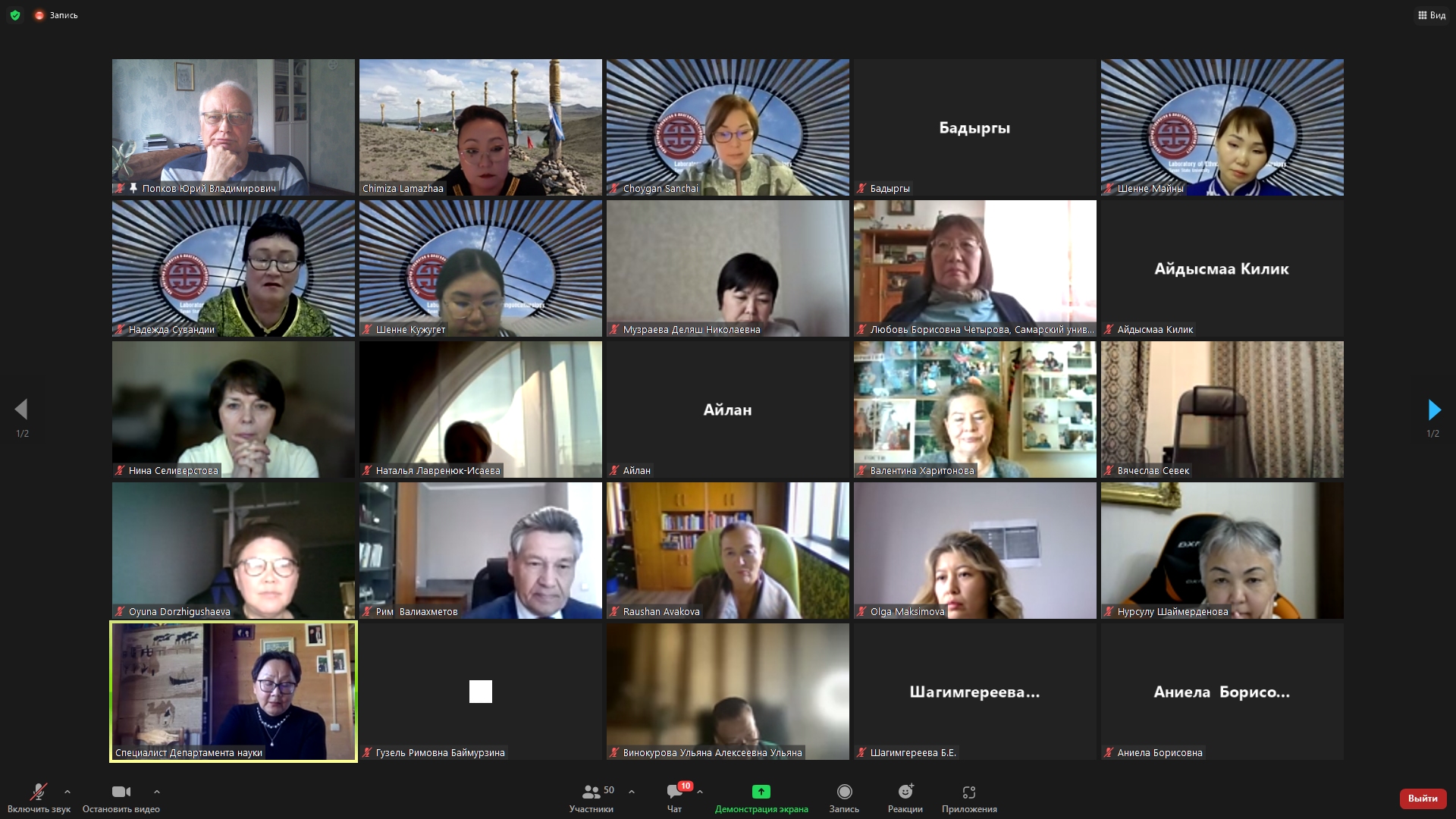Click the Record icon in bottom toolbar
This screenshot has width=1456, height=819.
pos(844,792)
